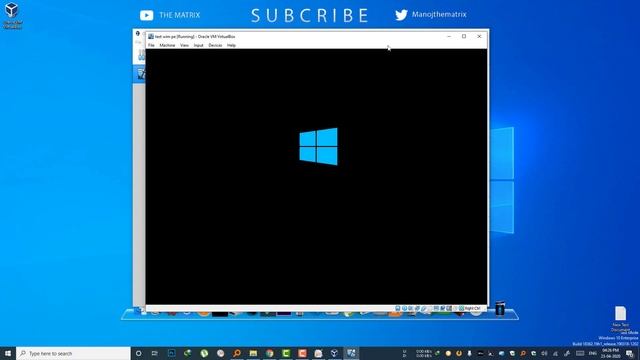Open the action center notifications icon
Screen dimensions: 640x360
point(629,353)
